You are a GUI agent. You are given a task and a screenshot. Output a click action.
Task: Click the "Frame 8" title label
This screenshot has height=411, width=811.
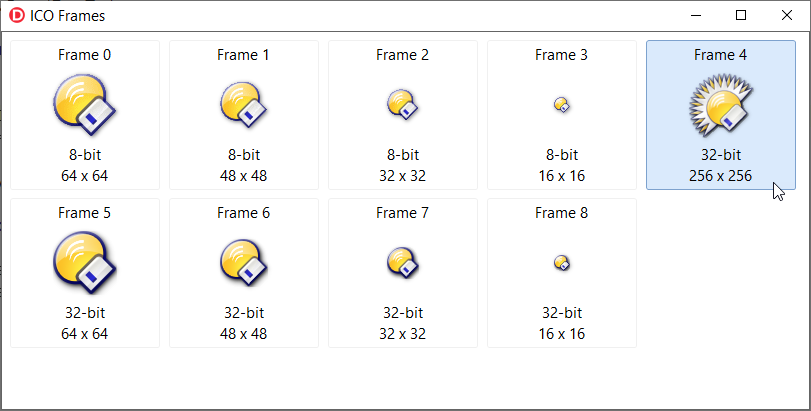pyautogui.click(x=562, y=213)
